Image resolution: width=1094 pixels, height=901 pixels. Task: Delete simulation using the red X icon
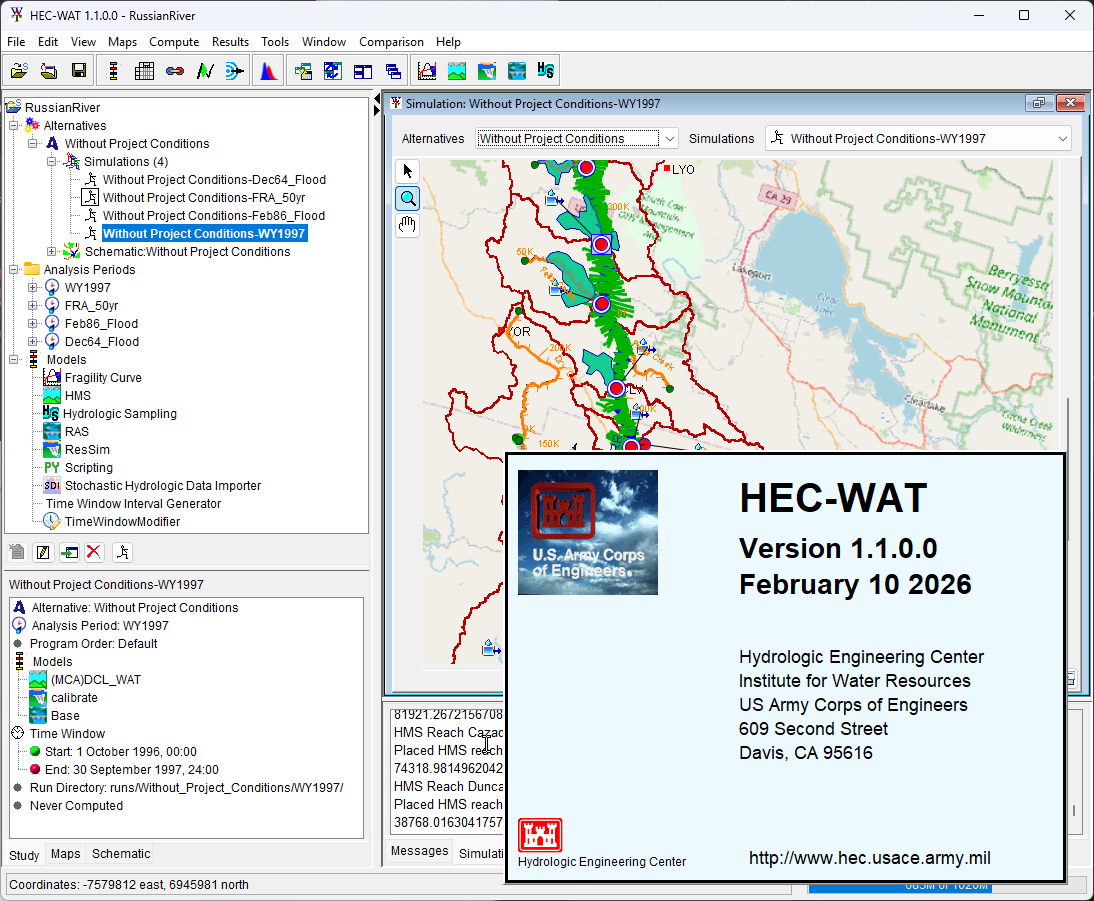[94, 553]
